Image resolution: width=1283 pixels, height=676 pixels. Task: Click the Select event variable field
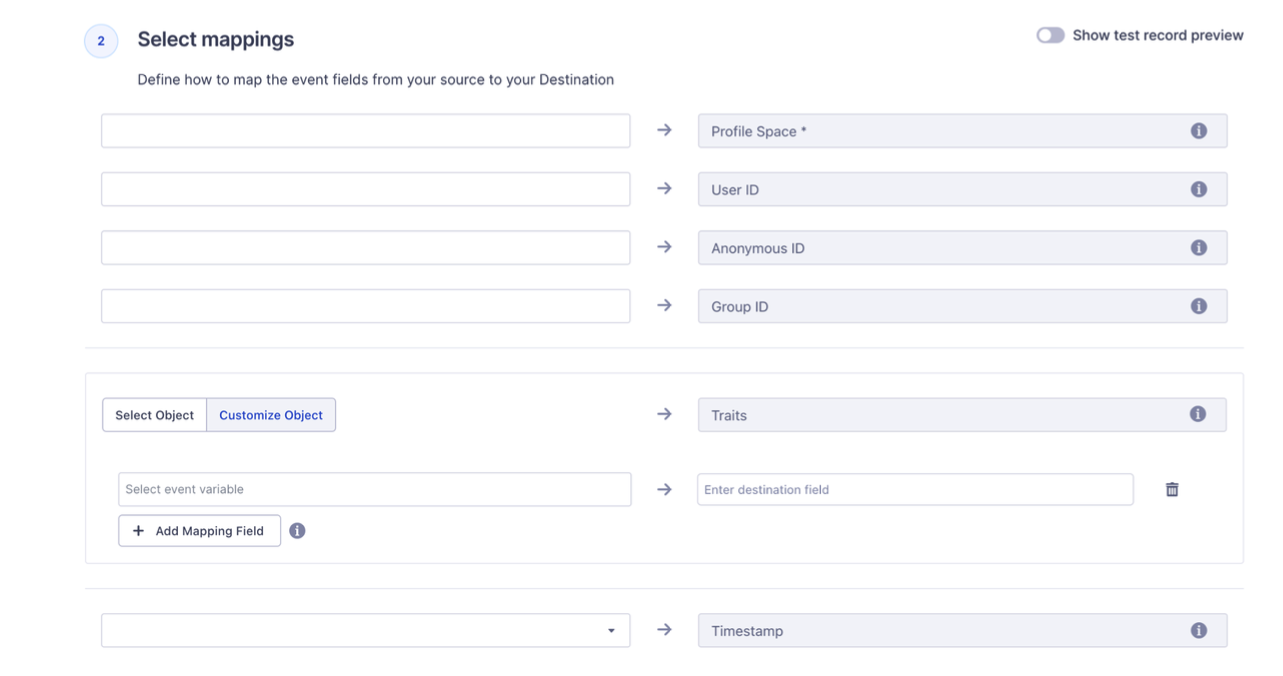point(375,489)
